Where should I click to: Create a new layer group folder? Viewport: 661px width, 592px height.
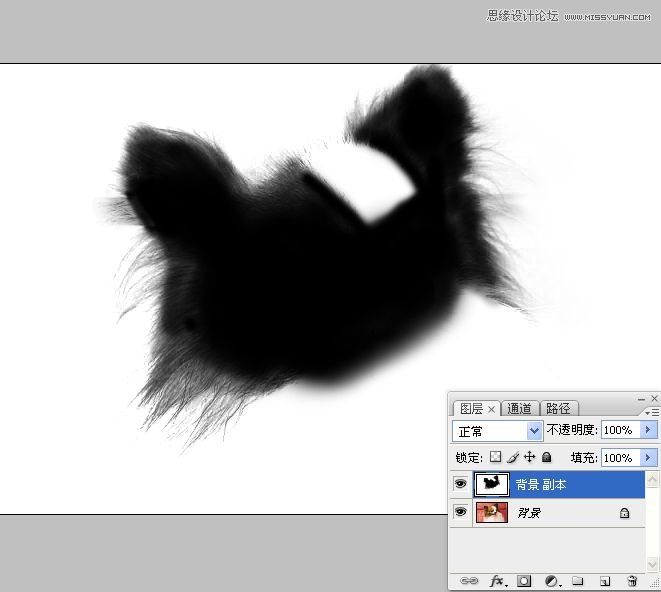pyautogui.click(x=578, y=581)
